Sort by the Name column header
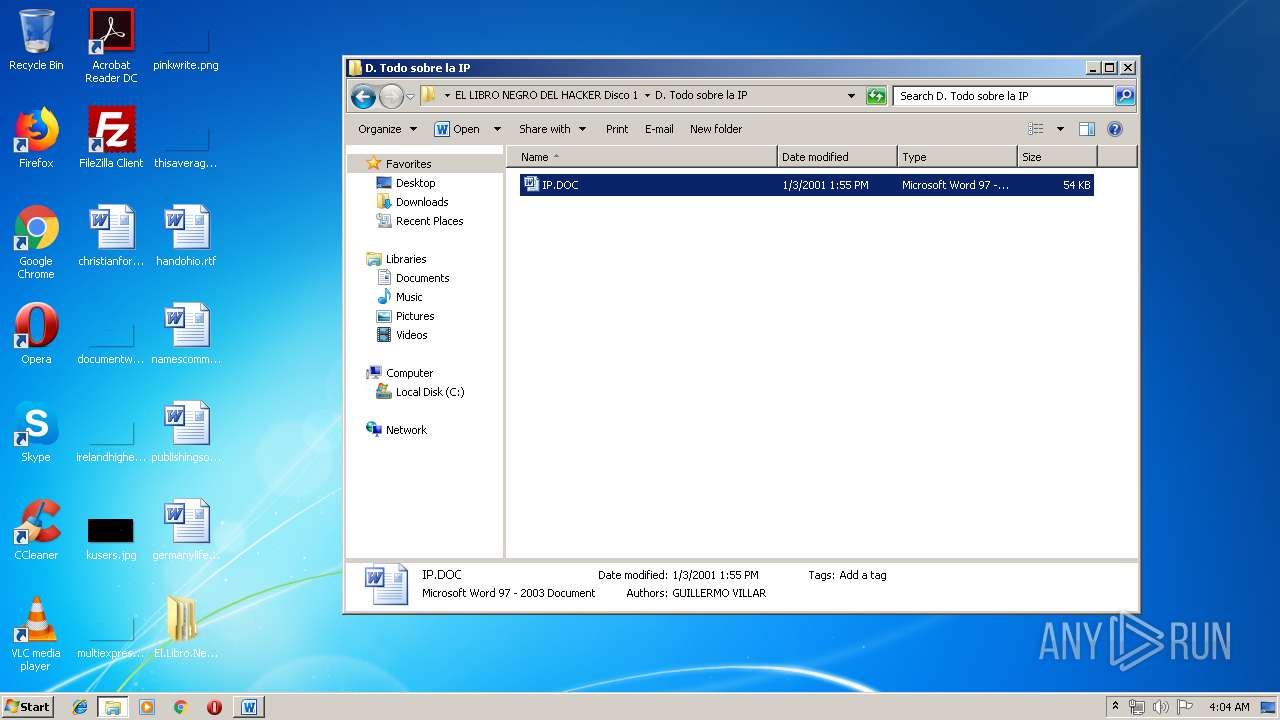This screenshot has height=720, width=1280. pyautogui.click(x=642, y=157)
